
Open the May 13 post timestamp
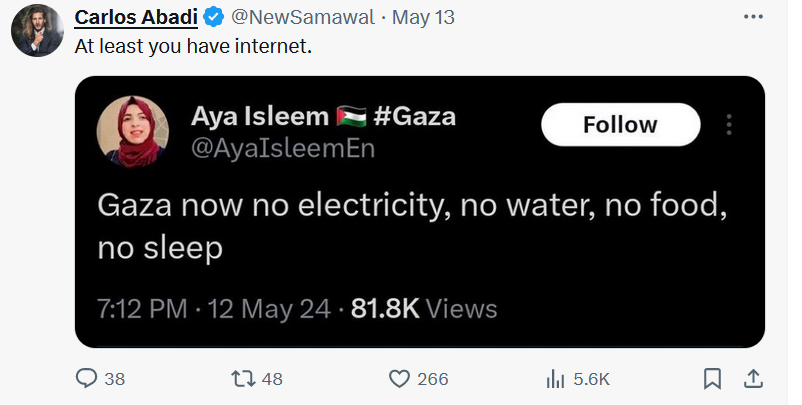(x=423, y=18)
